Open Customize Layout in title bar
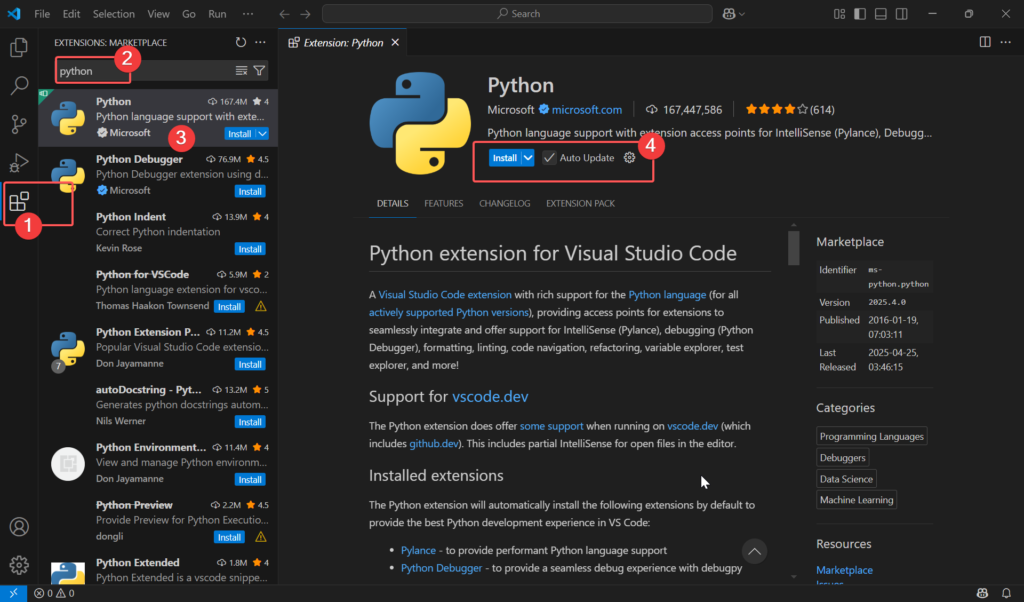The height and width of the screenshot is (602, 1024). (839, 14)
